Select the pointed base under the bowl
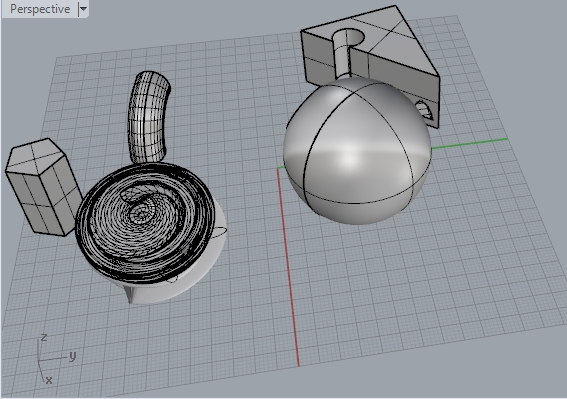 pyautogui.click(x=131, y=294)
